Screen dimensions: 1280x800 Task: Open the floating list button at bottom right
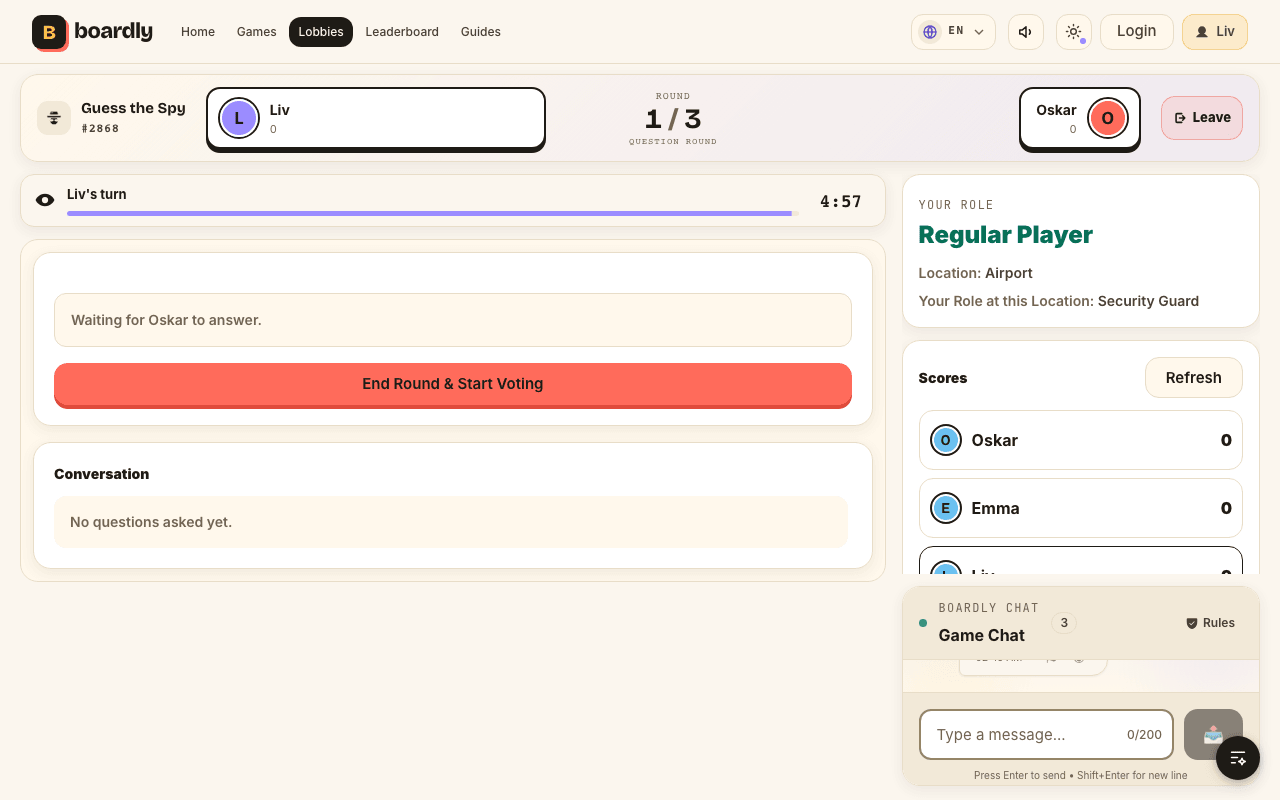(1238, 758)
